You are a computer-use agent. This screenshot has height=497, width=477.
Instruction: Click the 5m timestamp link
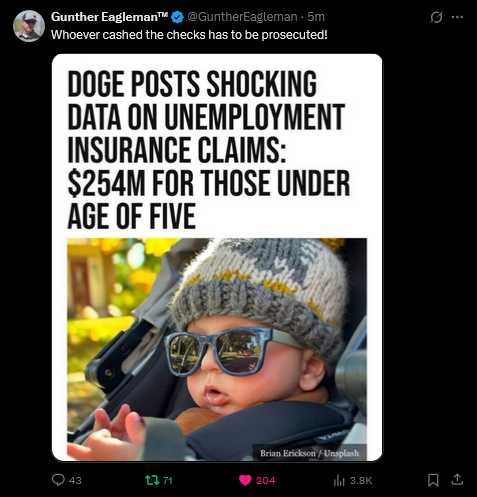tap(316, 17)
